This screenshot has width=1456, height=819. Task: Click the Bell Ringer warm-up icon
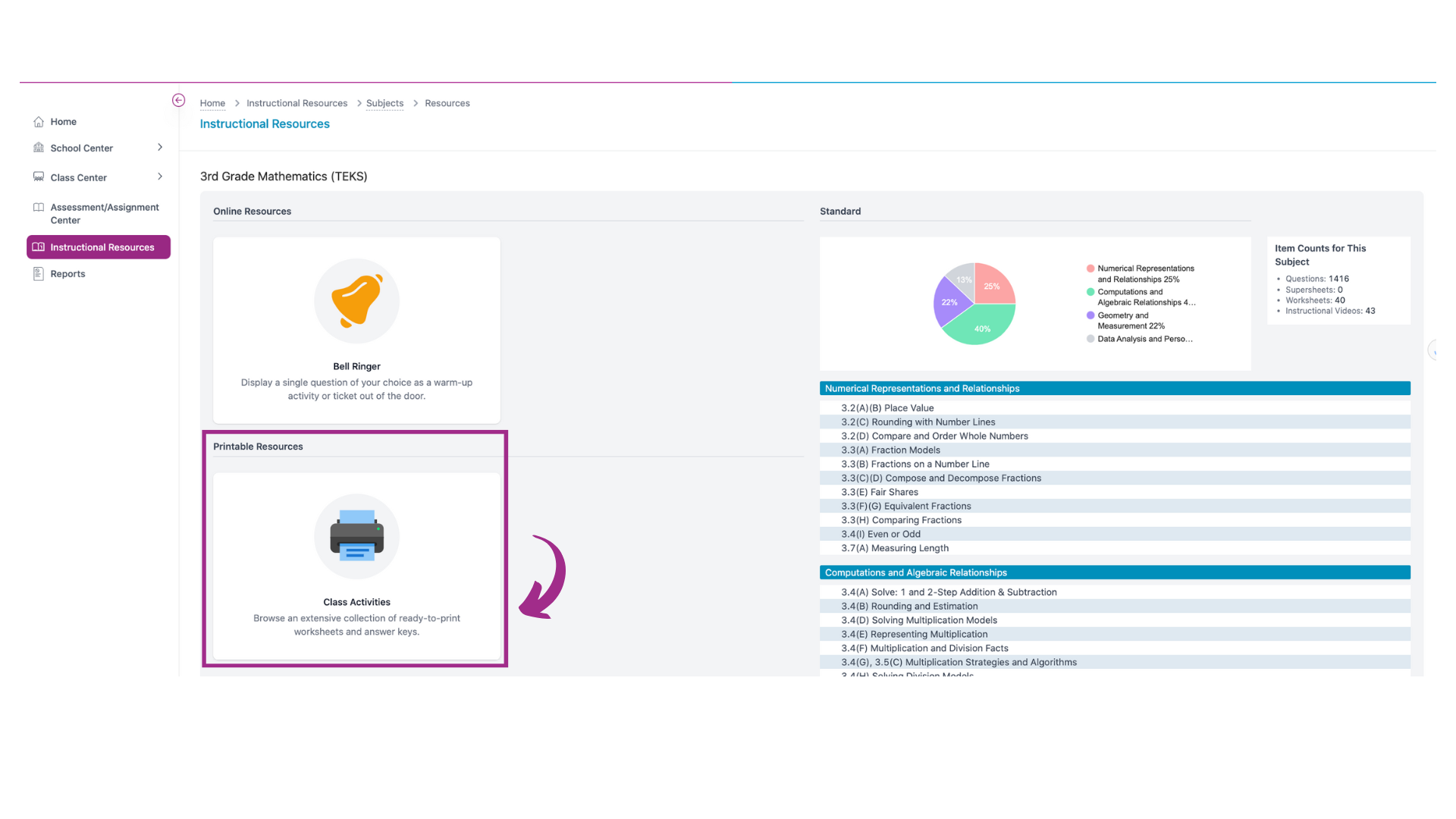tap(357, 300)
